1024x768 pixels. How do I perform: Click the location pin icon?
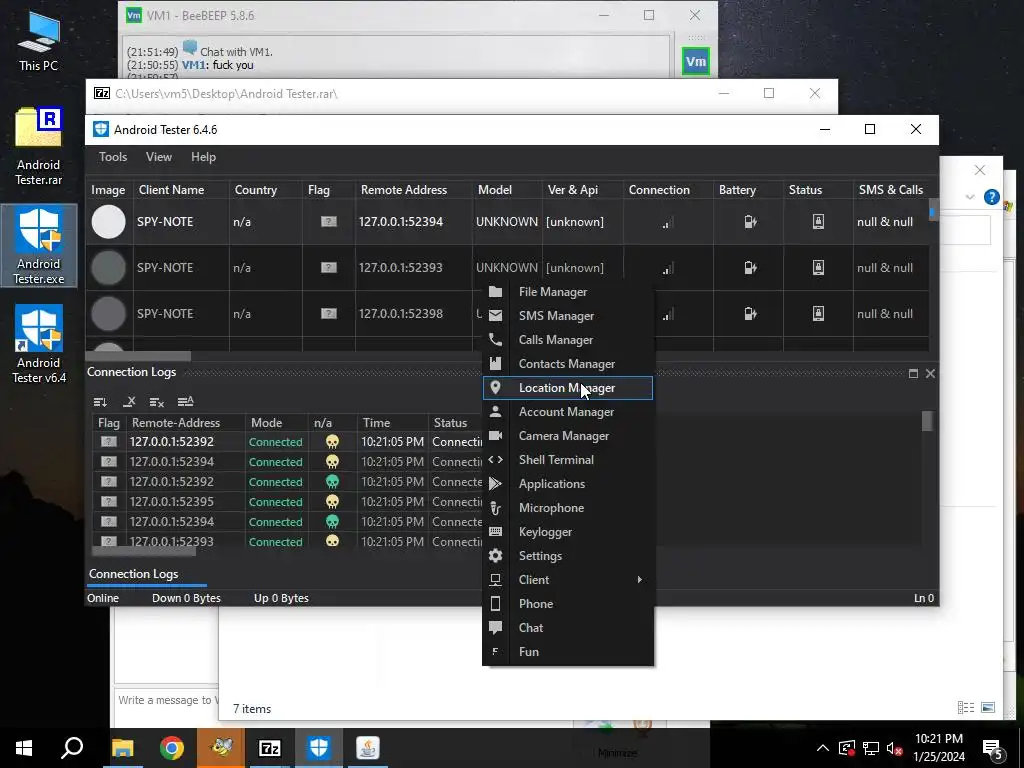pos(496,388)
